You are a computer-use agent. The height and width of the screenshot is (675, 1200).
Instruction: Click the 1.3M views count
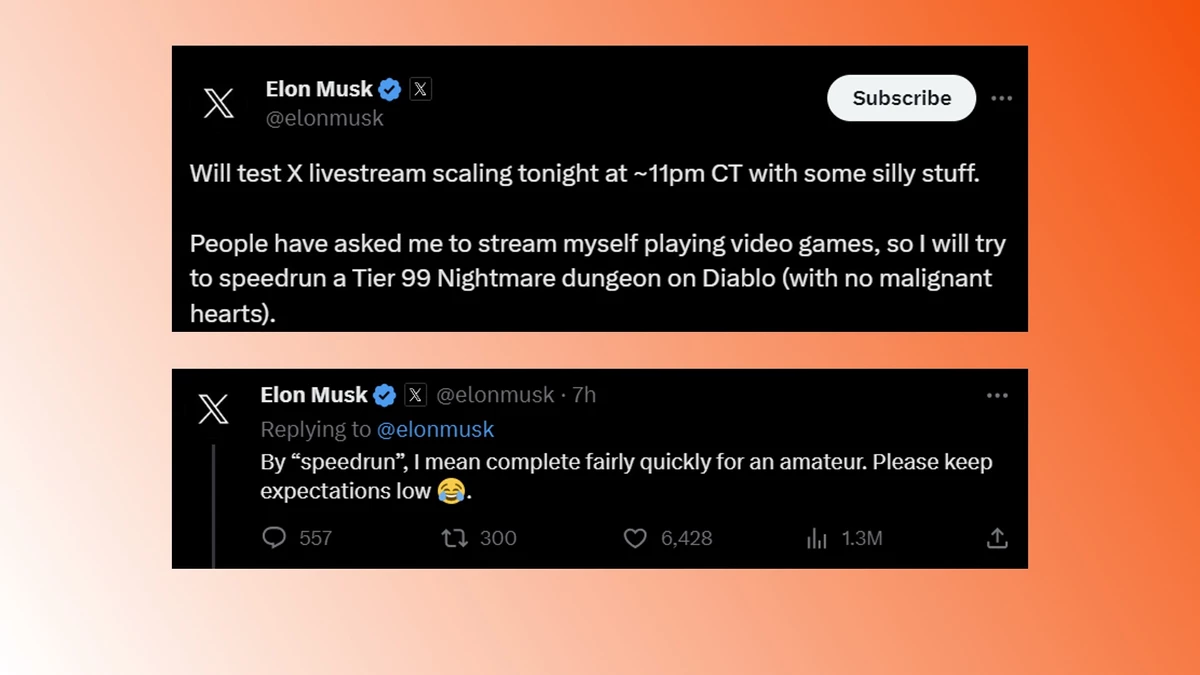[x=861, y=538]
